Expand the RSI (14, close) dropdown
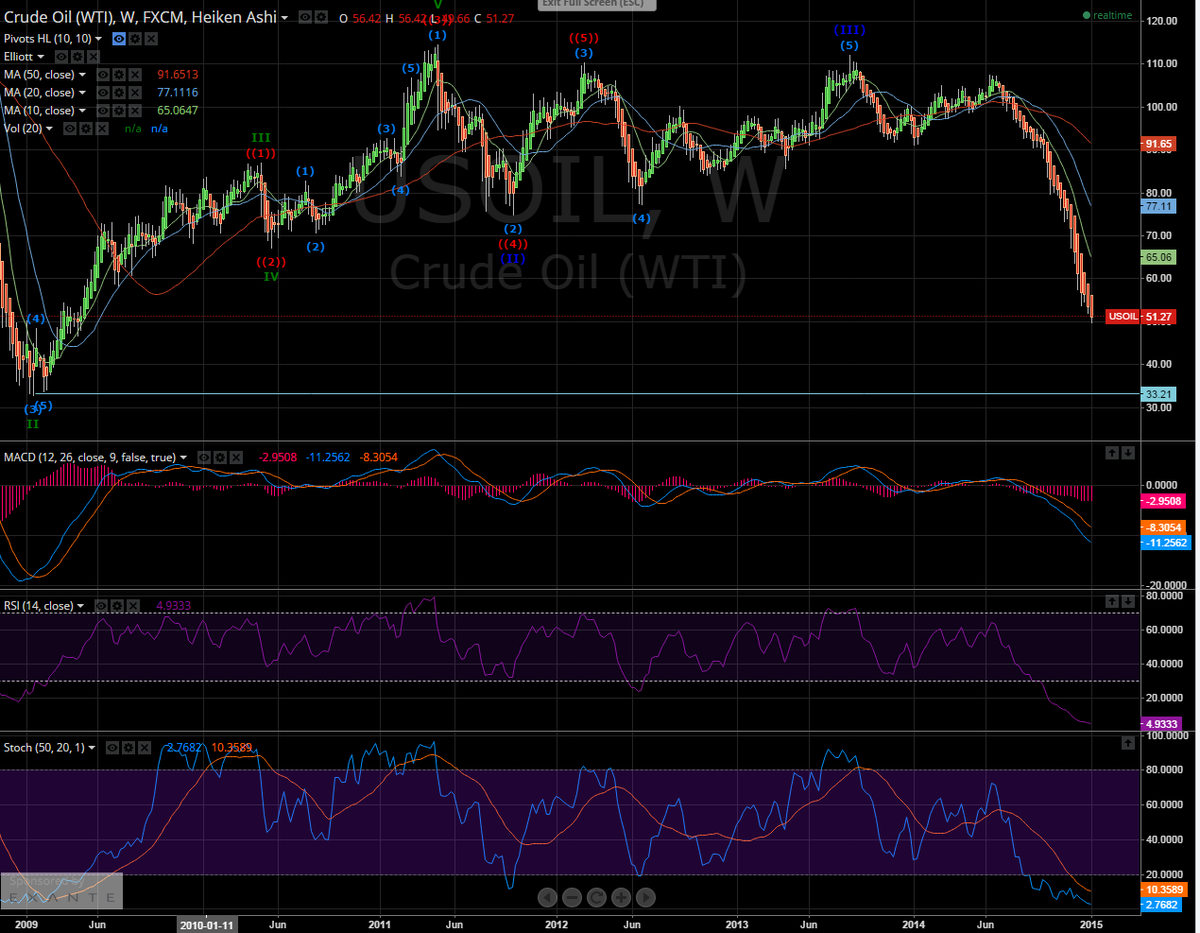Image resolution: width=1200 pixels, height=933 pixels. (80, 606)
